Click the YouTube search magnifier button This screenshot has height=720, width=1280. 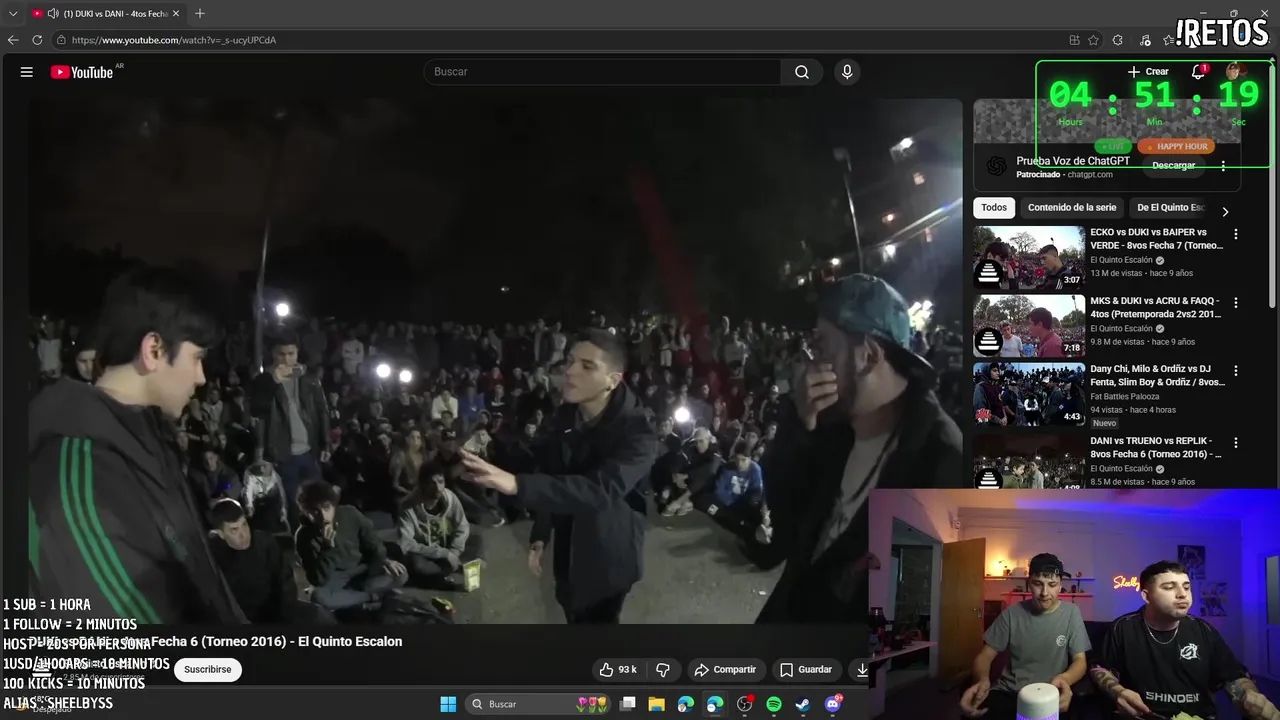click(x=801, y=72)
